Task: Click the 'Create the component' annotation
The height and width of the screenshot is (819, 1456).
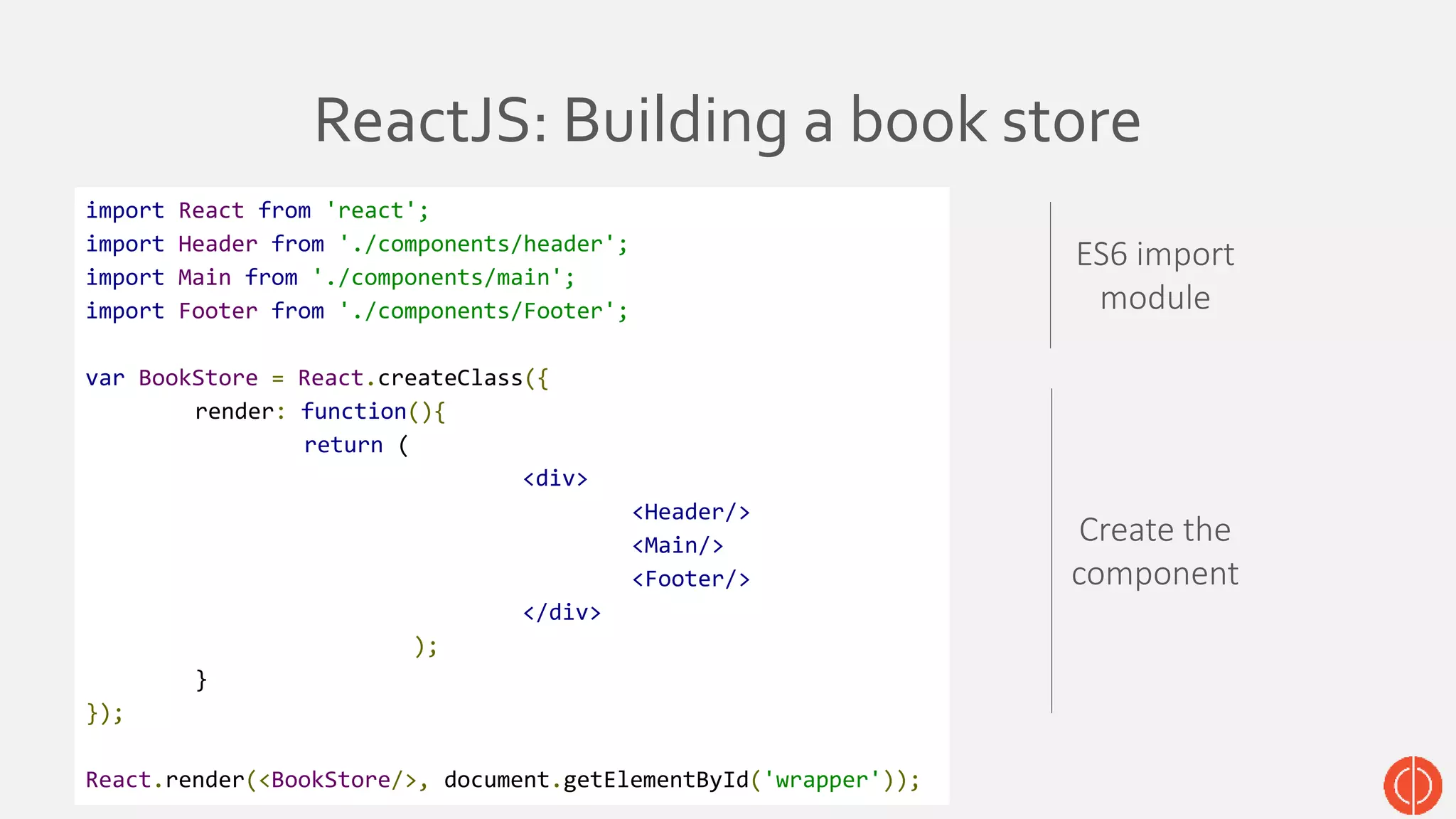Action: point(1155,552)
